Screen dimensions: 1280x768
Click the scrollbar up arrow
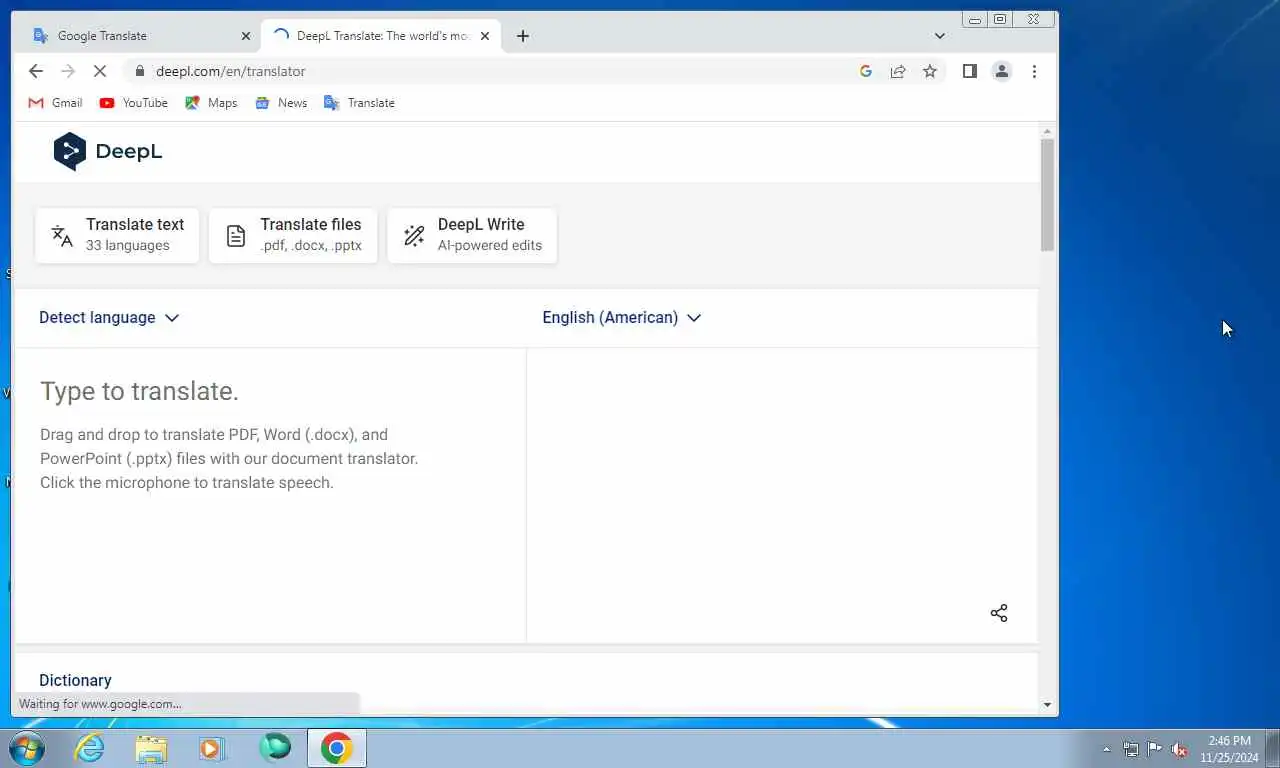1047,131
